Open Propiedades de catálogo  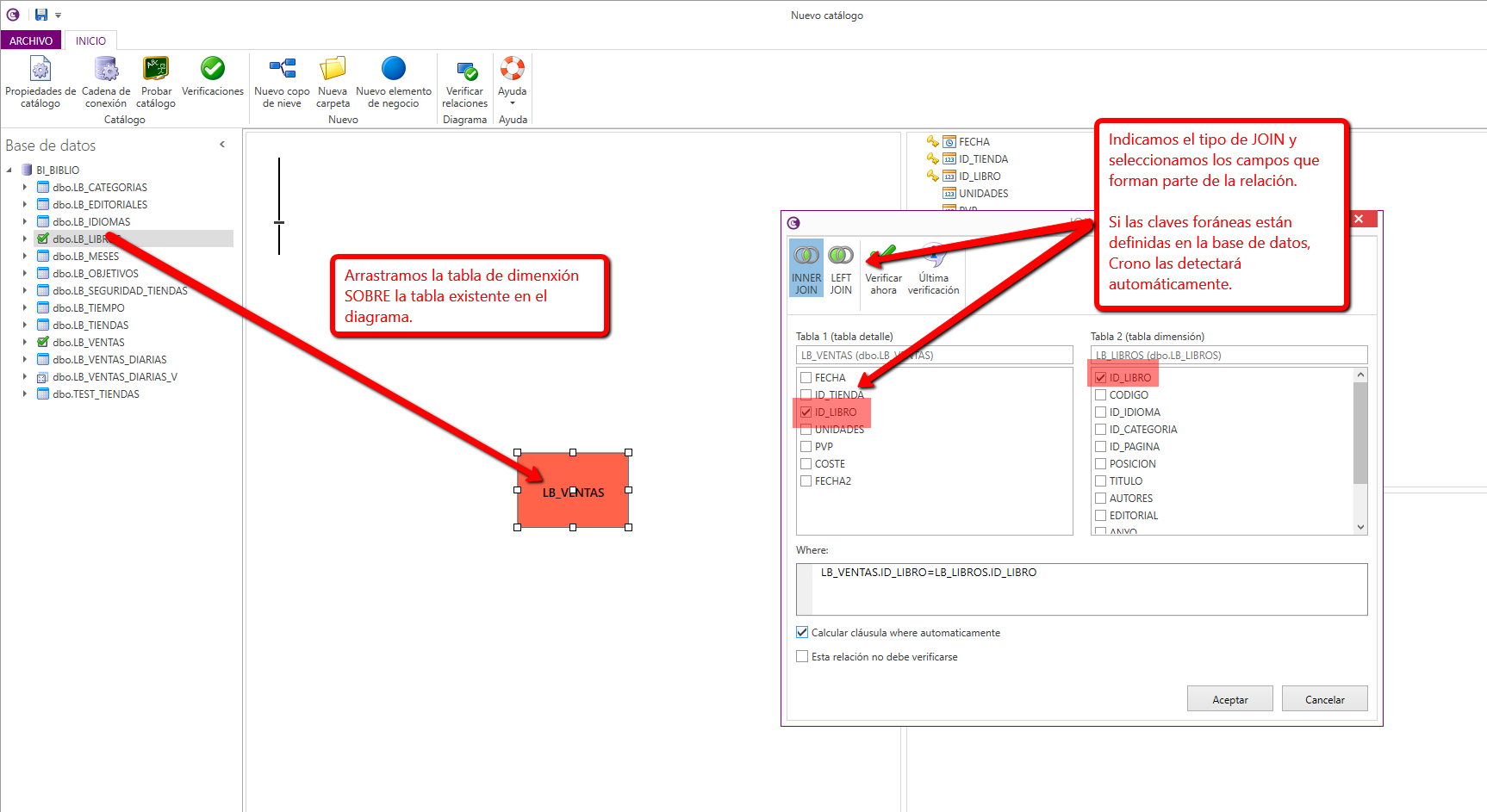[40, 82]
